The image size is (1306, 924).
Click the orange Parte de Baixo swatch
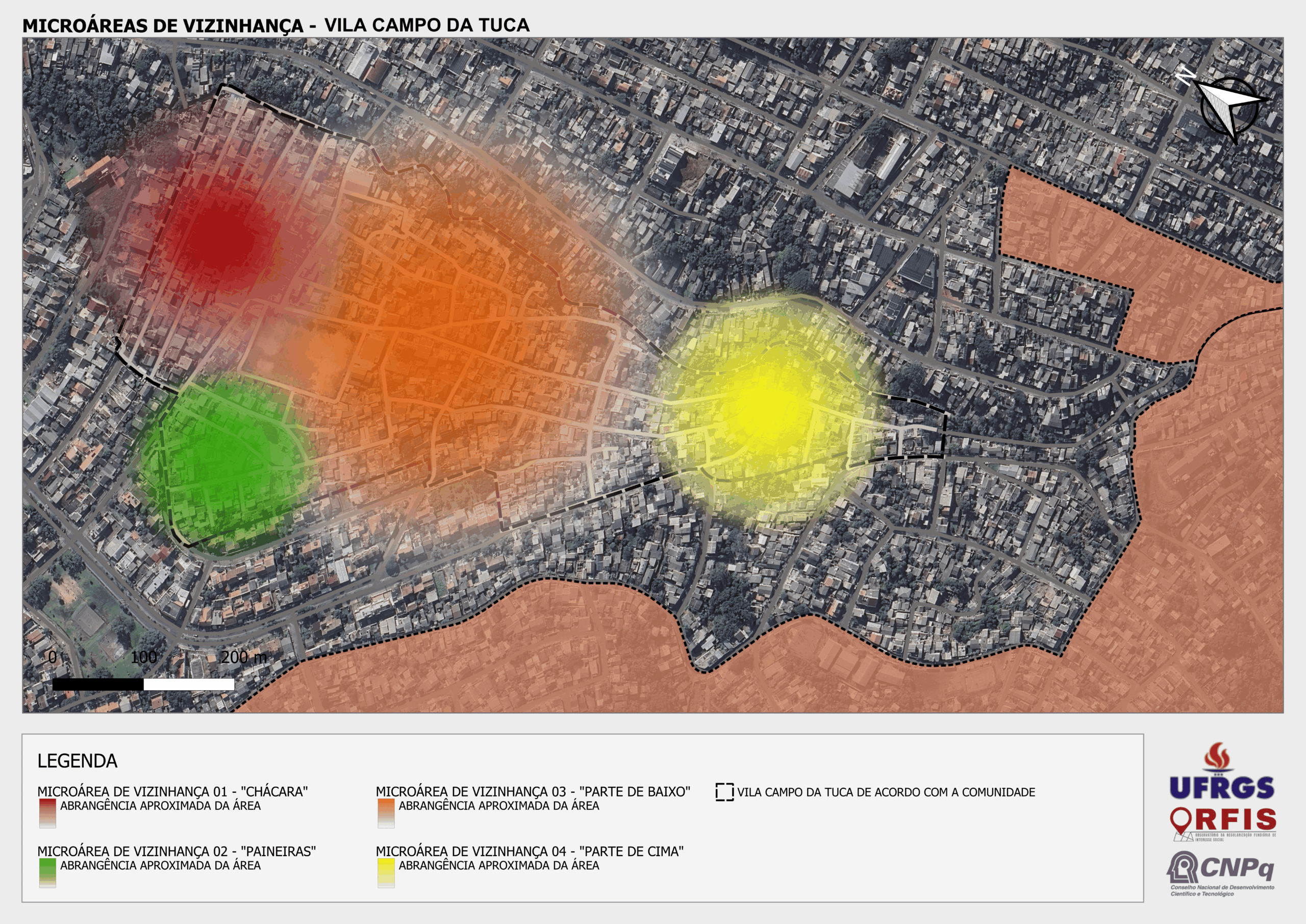(x=386, y=813)
